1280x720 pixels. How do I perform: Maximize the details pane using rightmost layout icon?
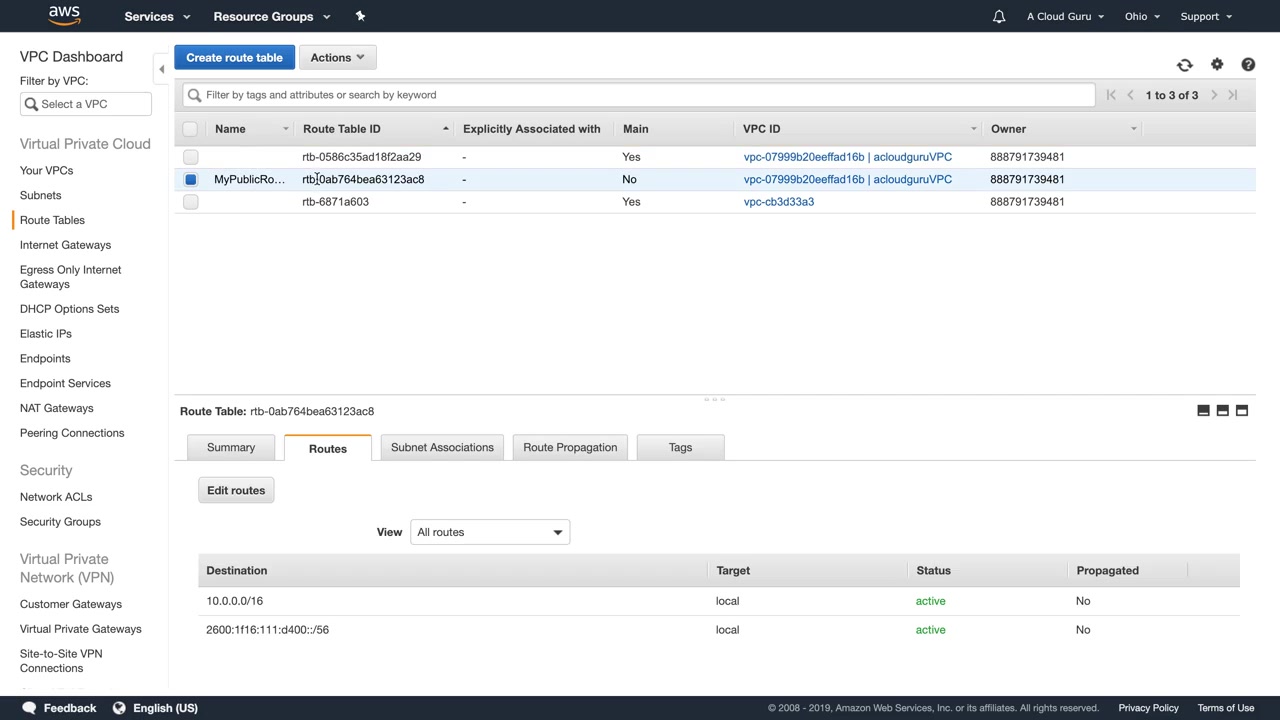(1242, 411)
